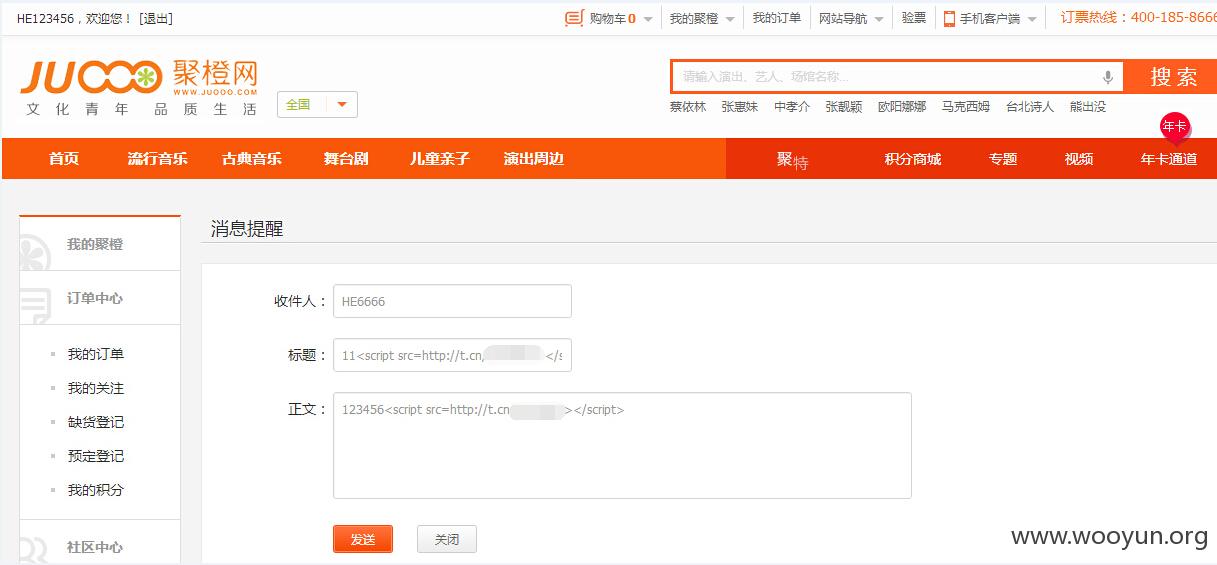Click the 正文 message body textarea
Image resolution: width=1217 pixels, height=565 pixels.
pos(622,445)
